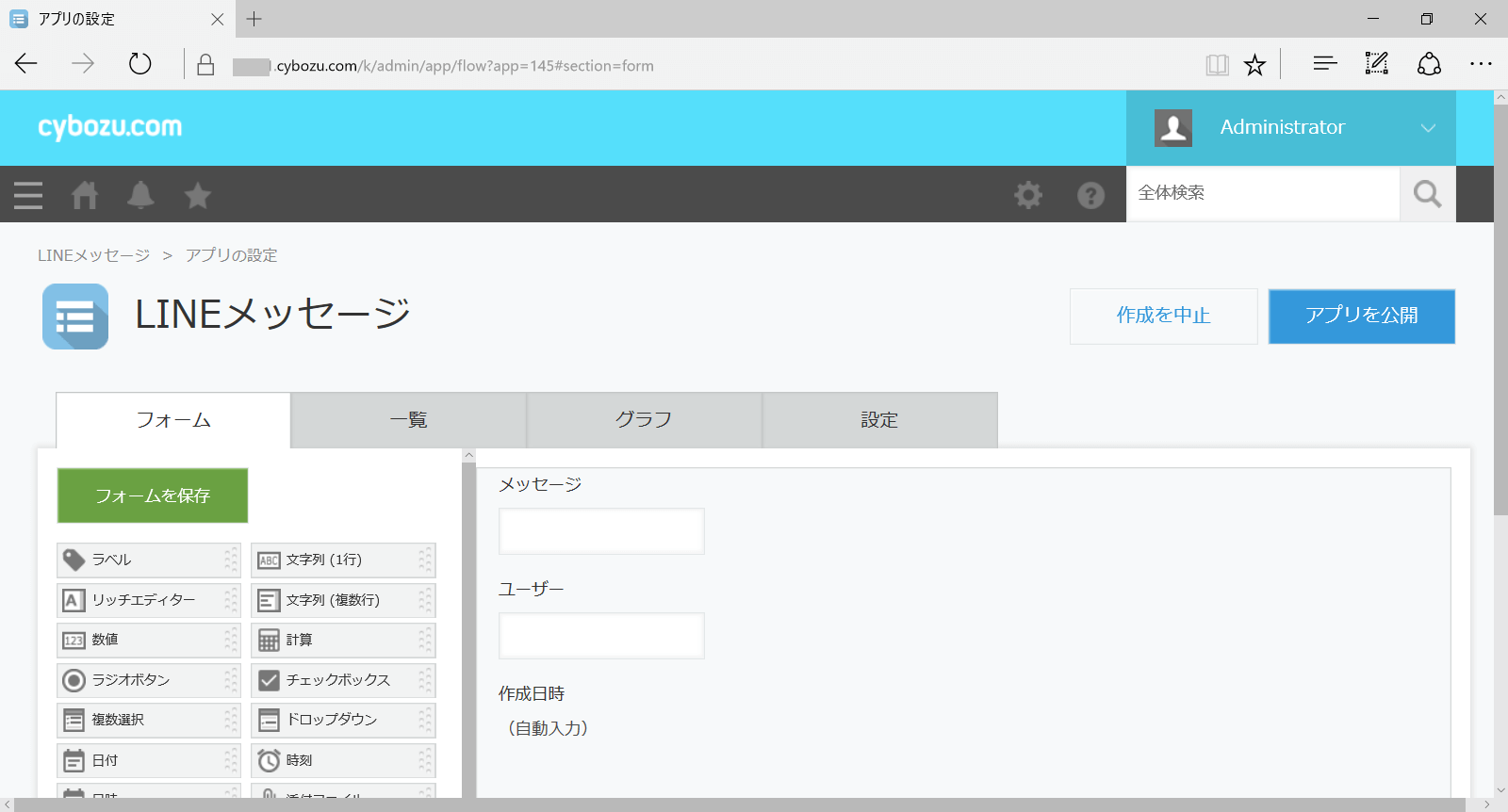Click the 作成を中止 button

pyautogui.click(x=1164, y=317)
